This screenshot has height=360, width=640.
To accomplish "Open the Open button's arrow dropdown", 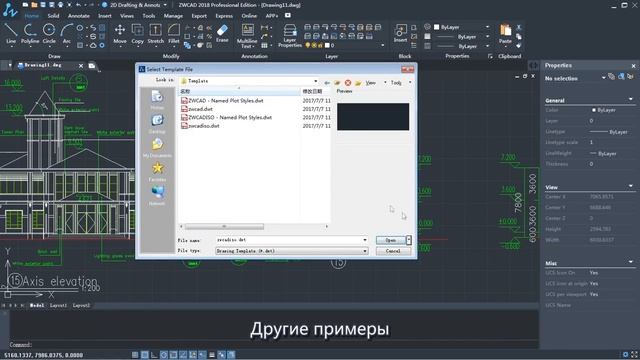I will (x=409, y=240).
